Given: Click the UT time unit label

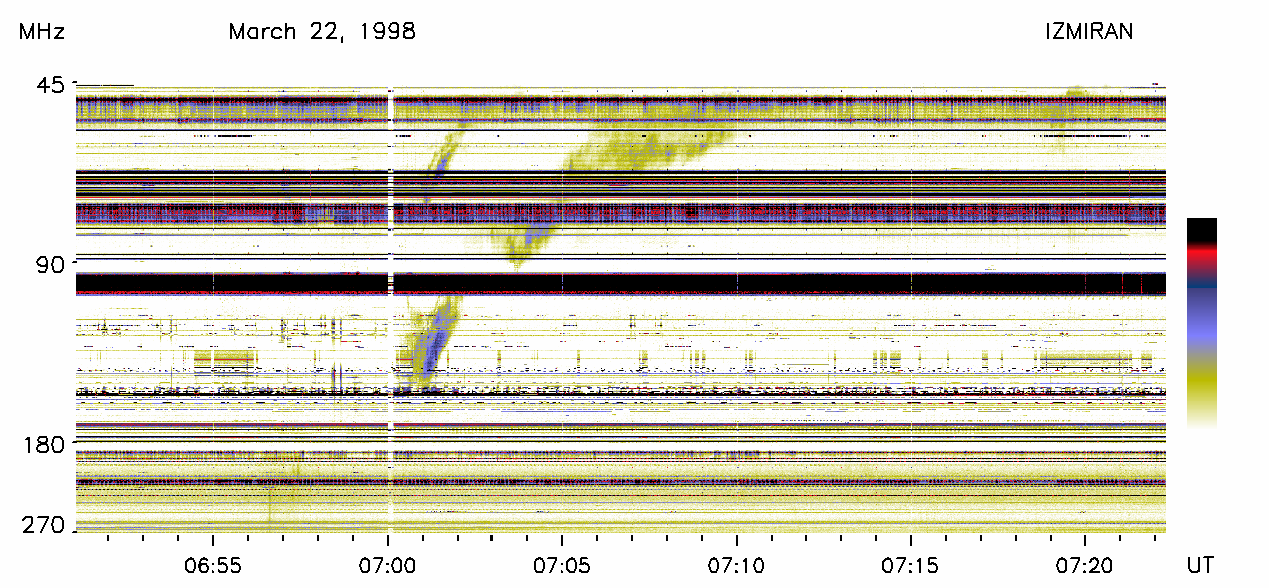Looking at the screenshot, I should pyautogui.click(x=1200, y=566).
